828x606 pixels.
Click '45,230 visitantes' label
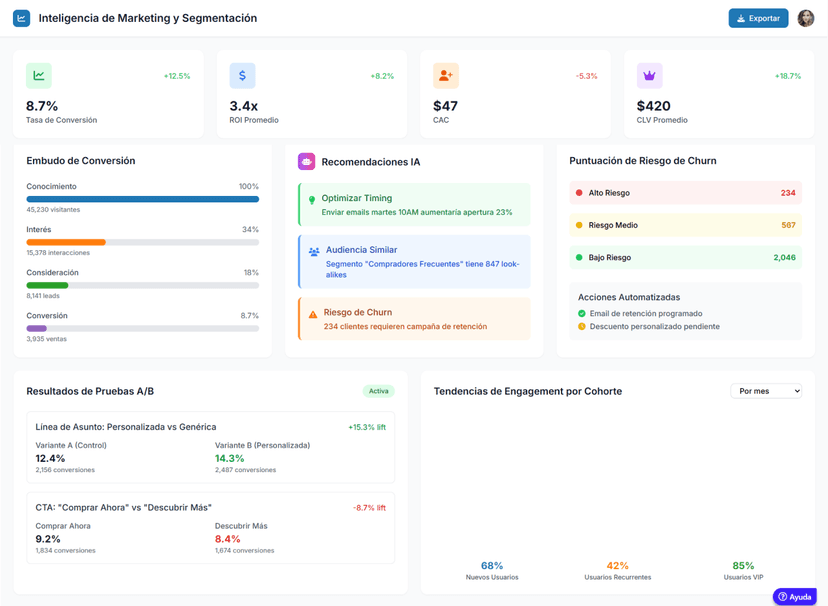pyautogui.click(x=53, y=210)
